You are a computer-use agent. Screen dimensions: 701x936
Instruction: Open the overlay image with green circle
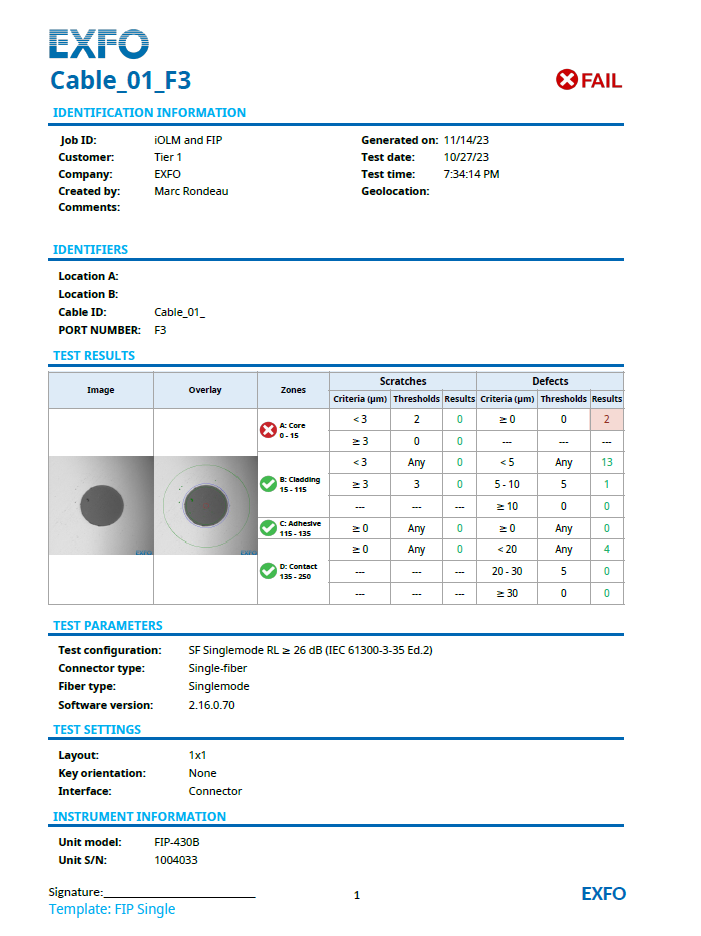tap(205, 506)
